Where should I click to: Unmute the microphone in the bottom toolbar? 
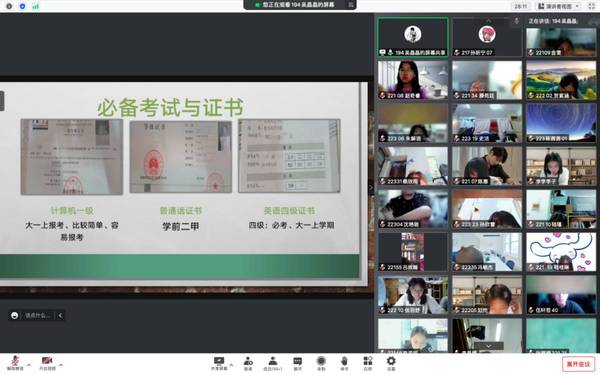[x=15, y=363]
